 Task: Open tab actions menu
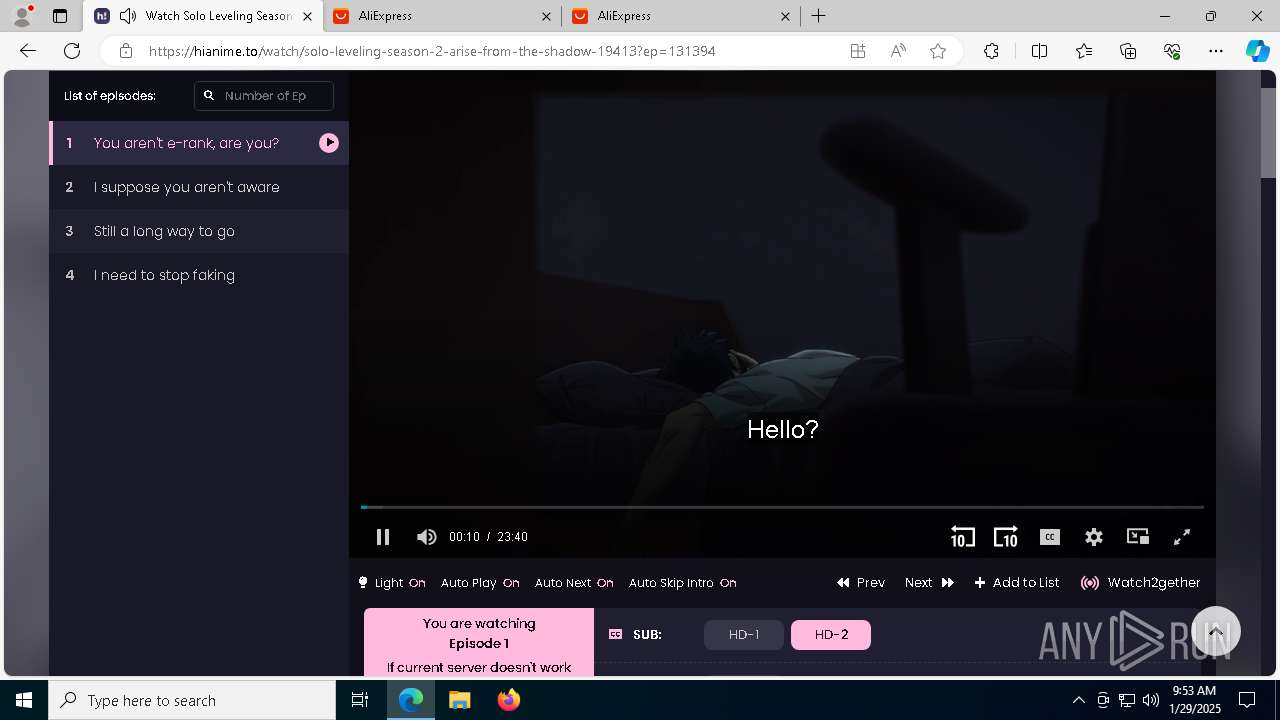(x=60, y=16)
